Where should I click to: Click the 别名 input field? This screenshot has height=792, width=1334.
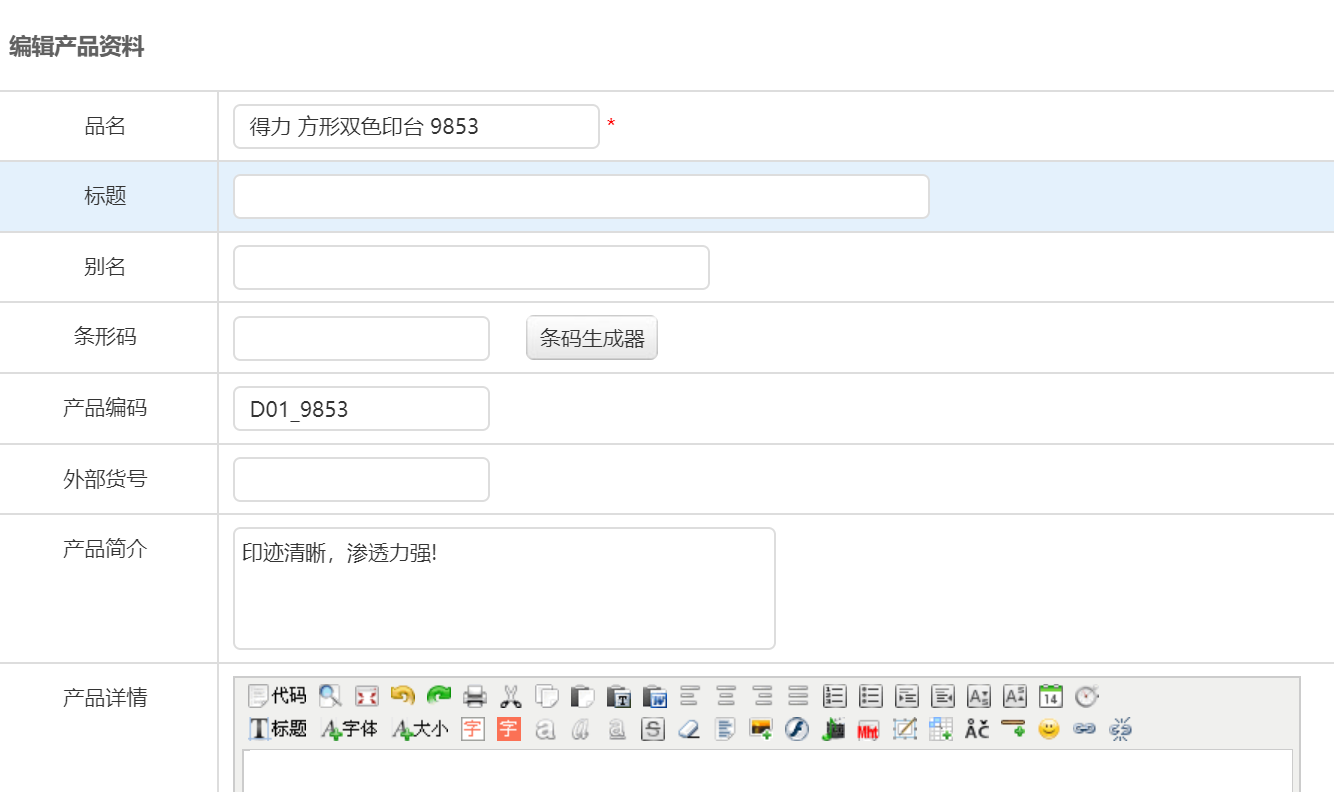[x=471, y=267]
